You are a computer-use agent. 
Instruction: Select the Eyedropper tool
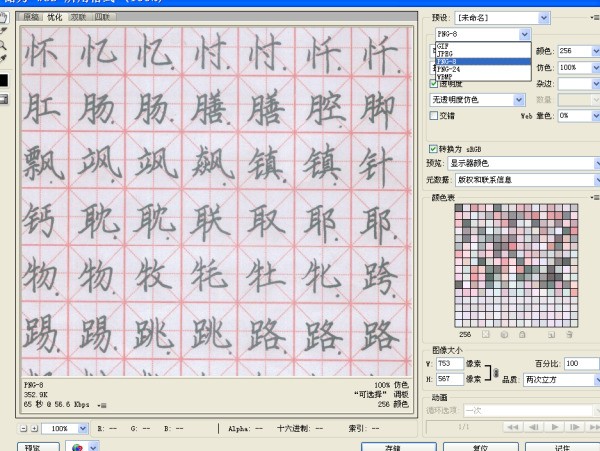(x=3, y=59)
